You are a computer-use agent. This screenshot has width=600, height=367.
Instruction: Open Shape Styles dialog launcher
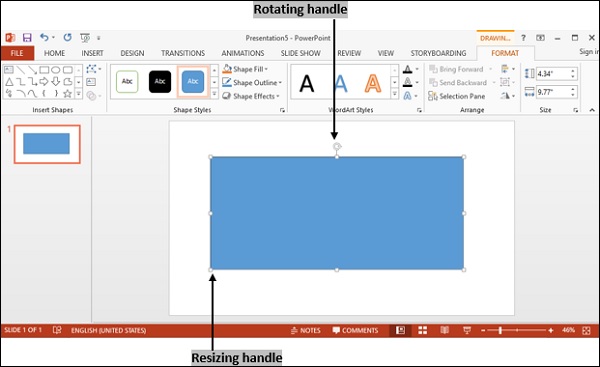coord(282,110)
